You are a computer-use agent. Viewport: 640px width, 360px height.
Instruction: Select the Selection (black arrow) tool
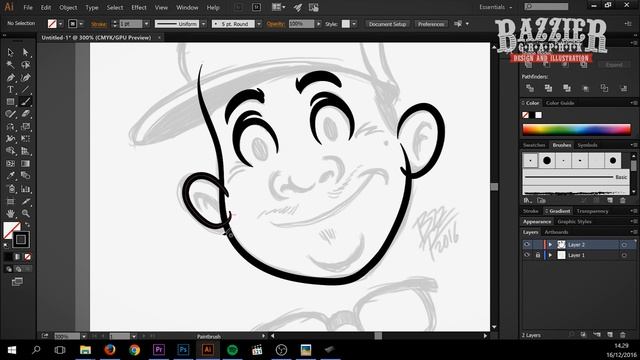(x=11, y=52)
